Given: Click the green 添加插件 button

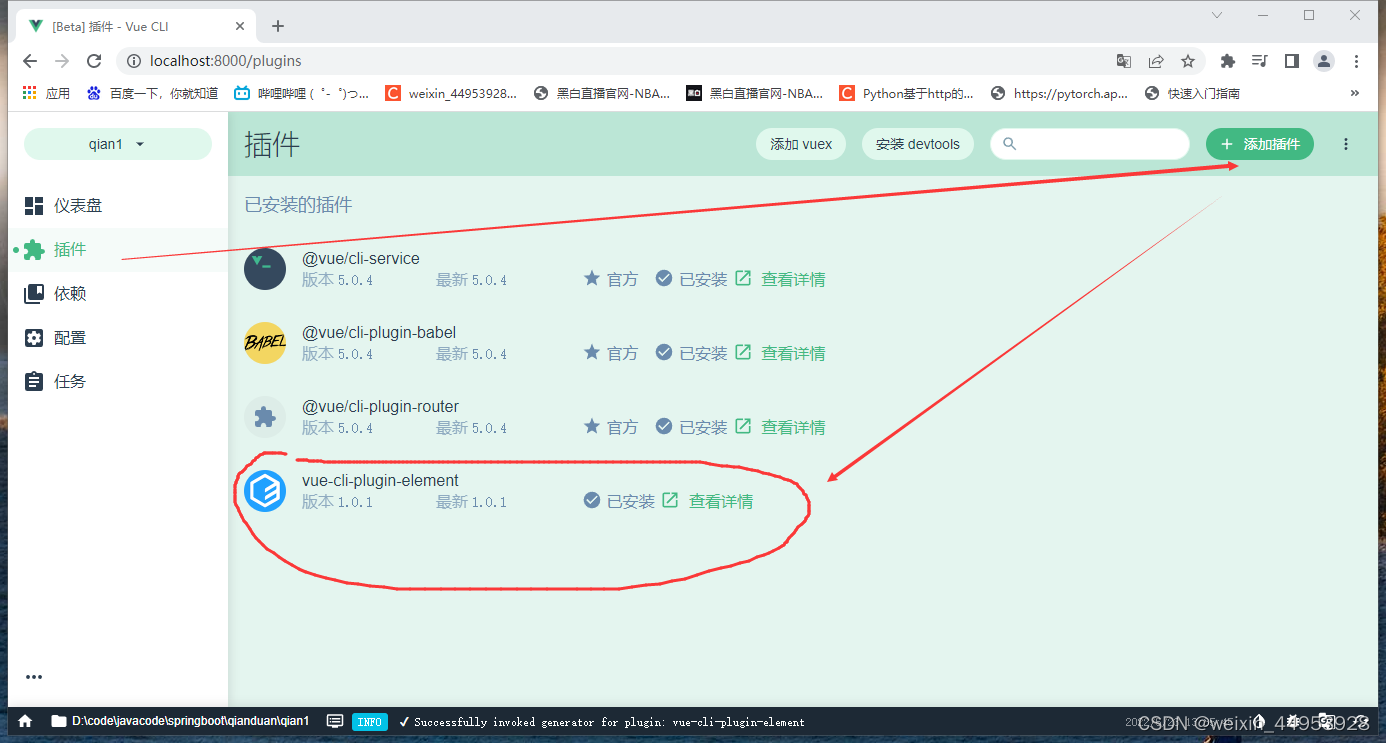Looking at the screenshot, I should pyautogui.click(x=1260, y=144).
